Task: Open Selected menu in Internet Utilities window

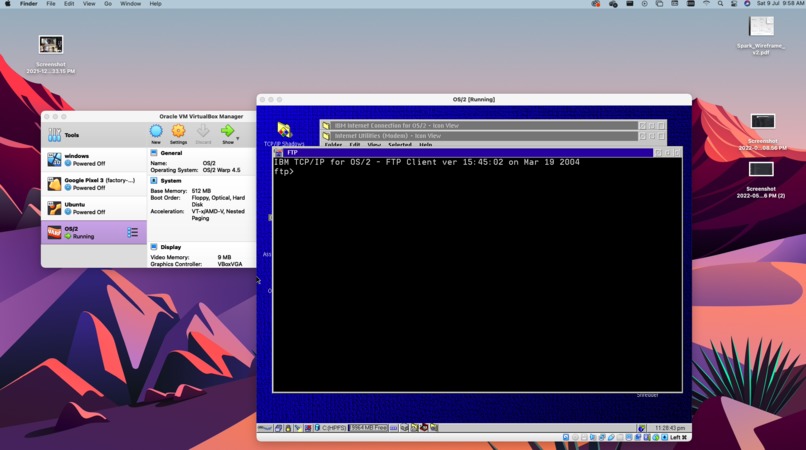Action: (x=399, y=145)
